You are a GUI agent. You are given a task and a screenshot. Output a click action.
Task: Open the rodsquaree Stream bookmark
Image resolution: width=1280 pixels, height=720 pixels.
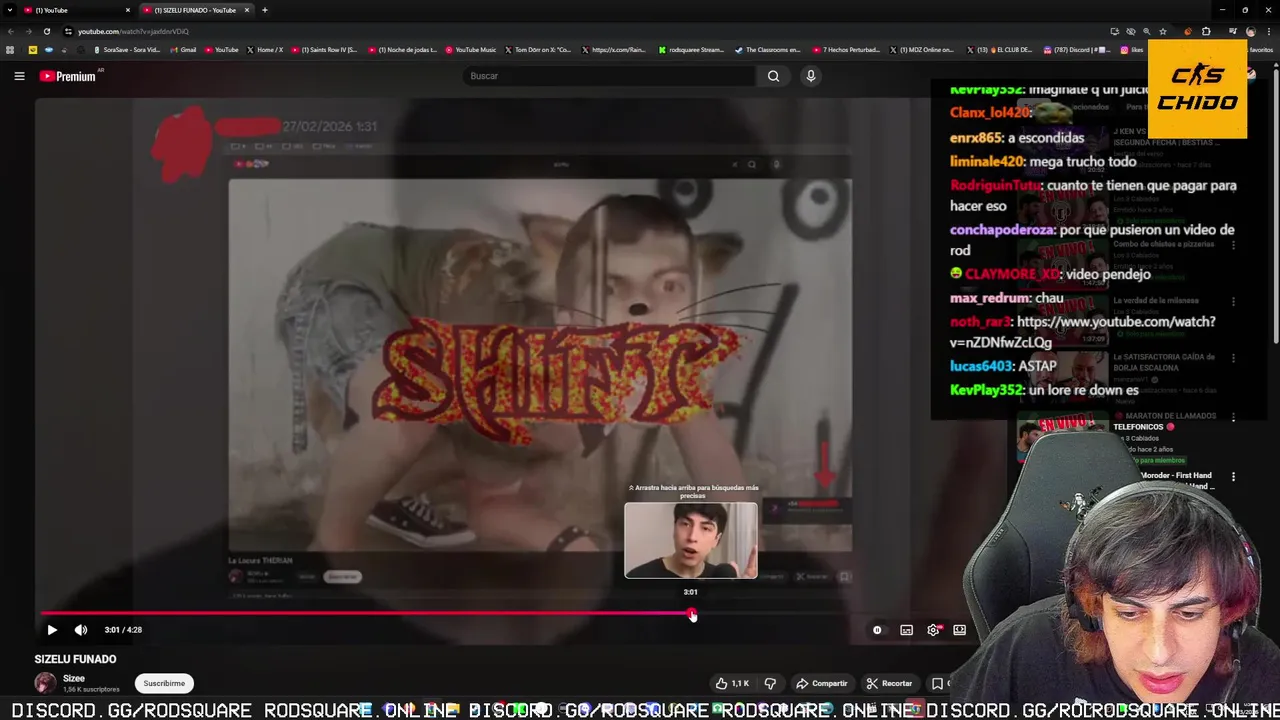[x=691, y=50]
